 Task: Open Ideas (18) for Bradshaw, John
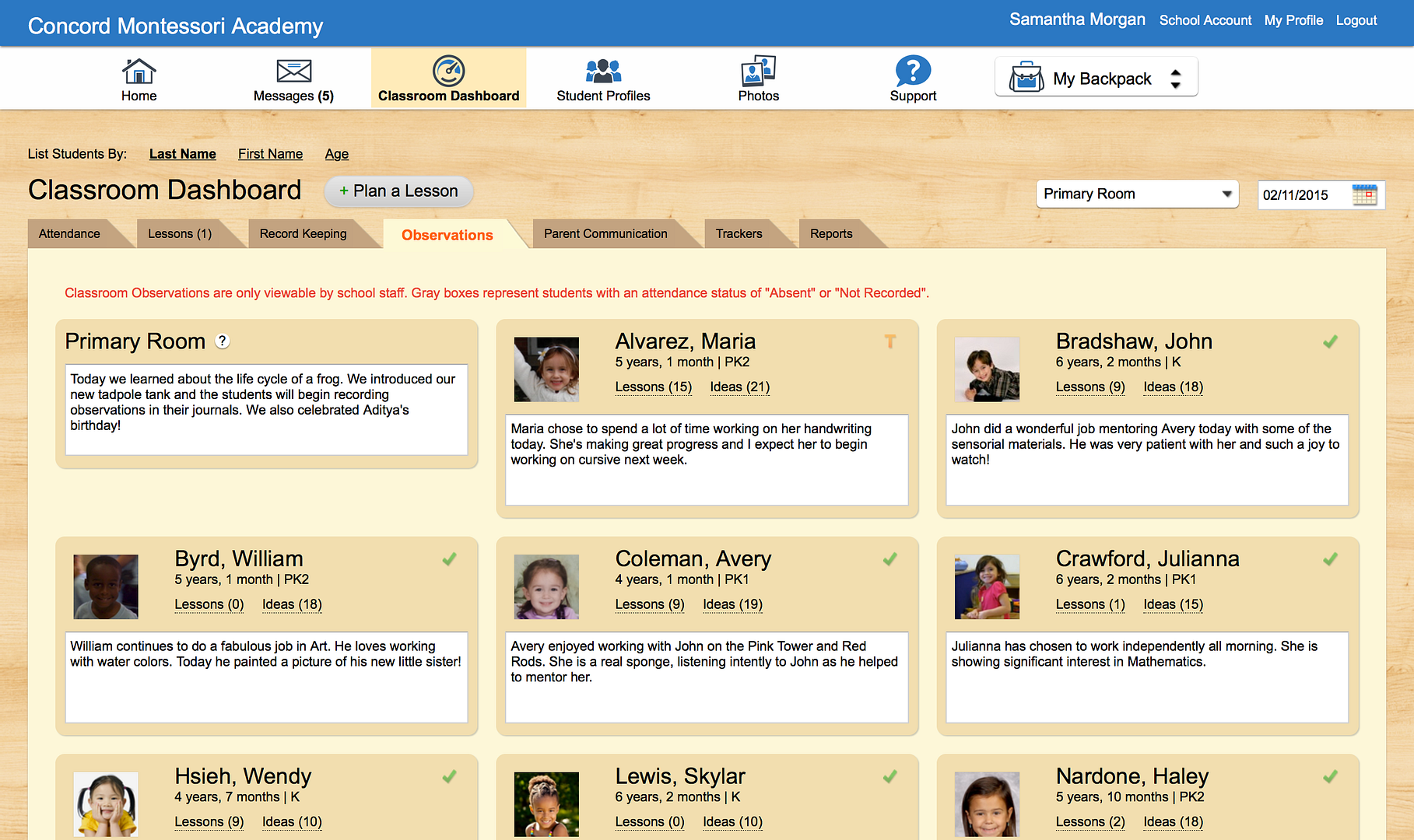pos(1173,387)
